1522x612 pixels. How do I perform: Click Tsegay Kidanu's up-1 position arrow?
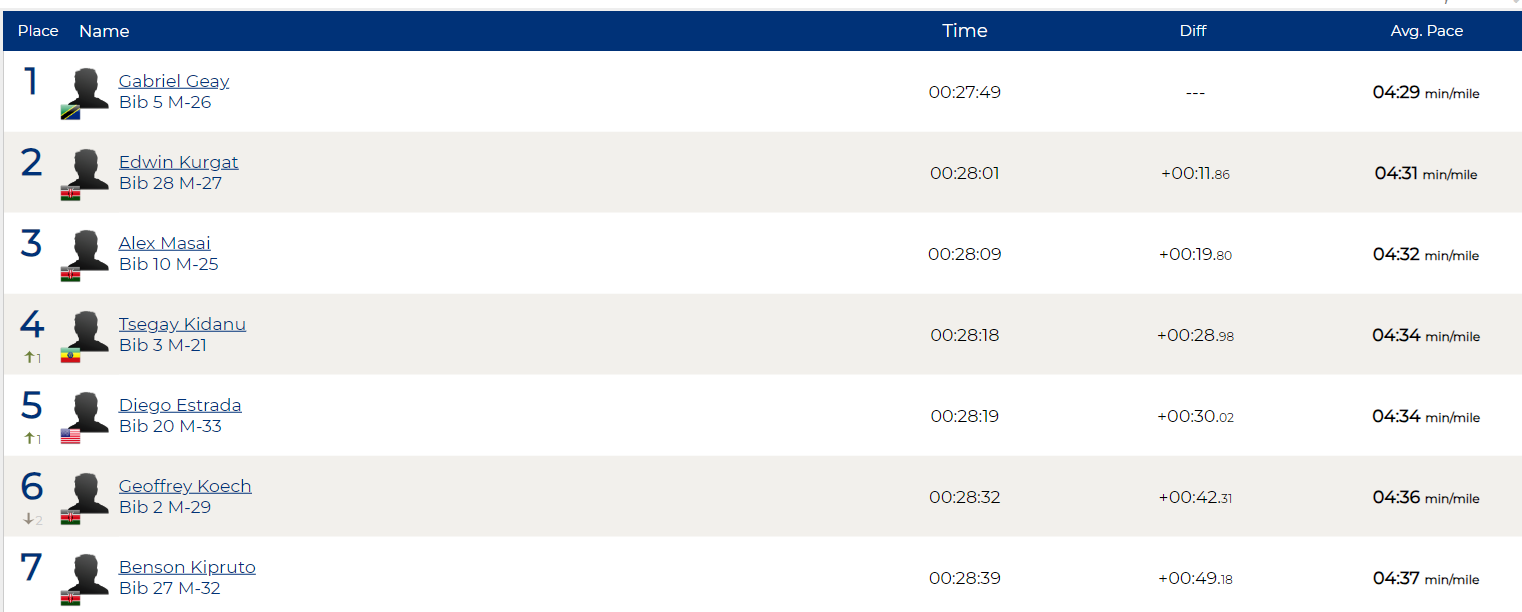coord(32,357)
